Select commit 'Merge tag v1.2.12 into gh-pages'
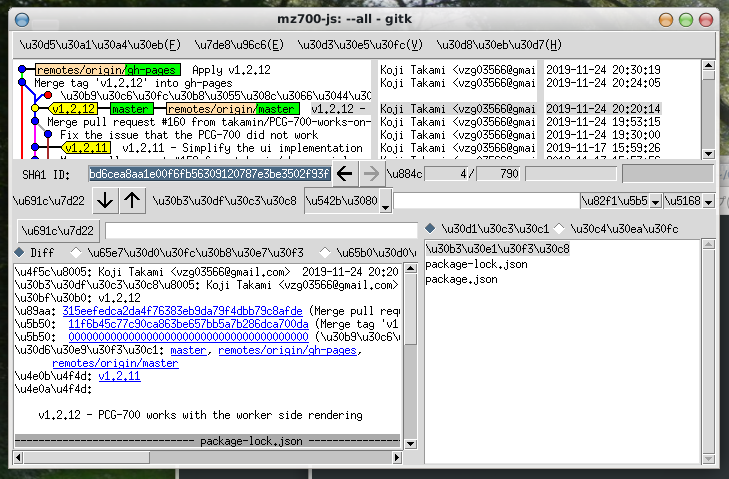The image size is (729, 479). click(133, 83)
